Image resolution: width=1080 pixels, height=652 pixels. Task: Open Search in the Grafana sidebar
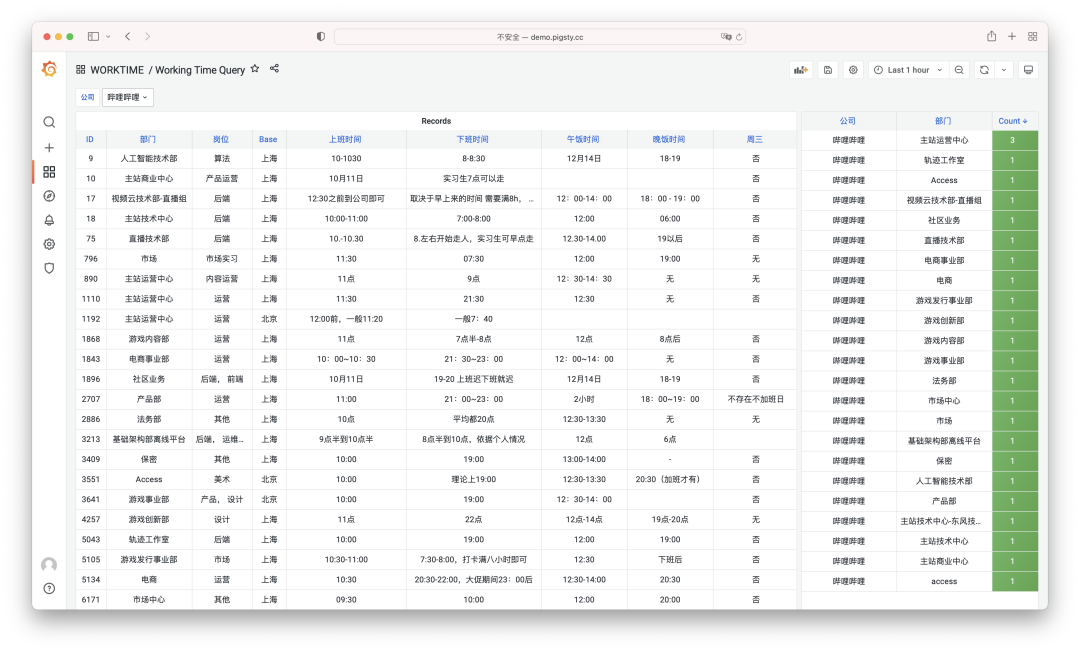point(49,122)
